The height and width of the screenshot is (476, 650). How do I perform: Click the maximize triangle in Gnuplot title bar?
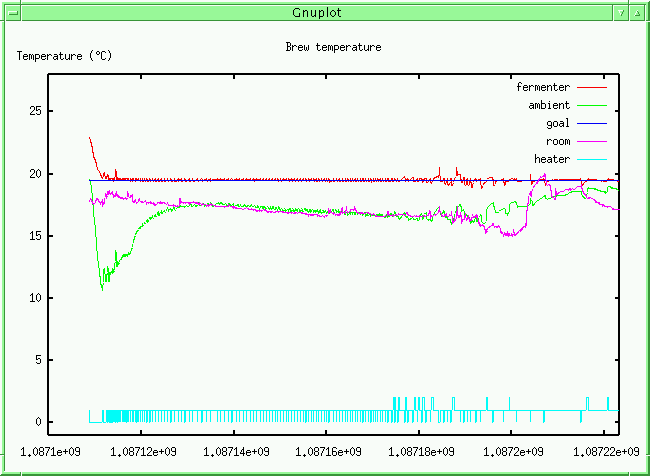point(637,13)
